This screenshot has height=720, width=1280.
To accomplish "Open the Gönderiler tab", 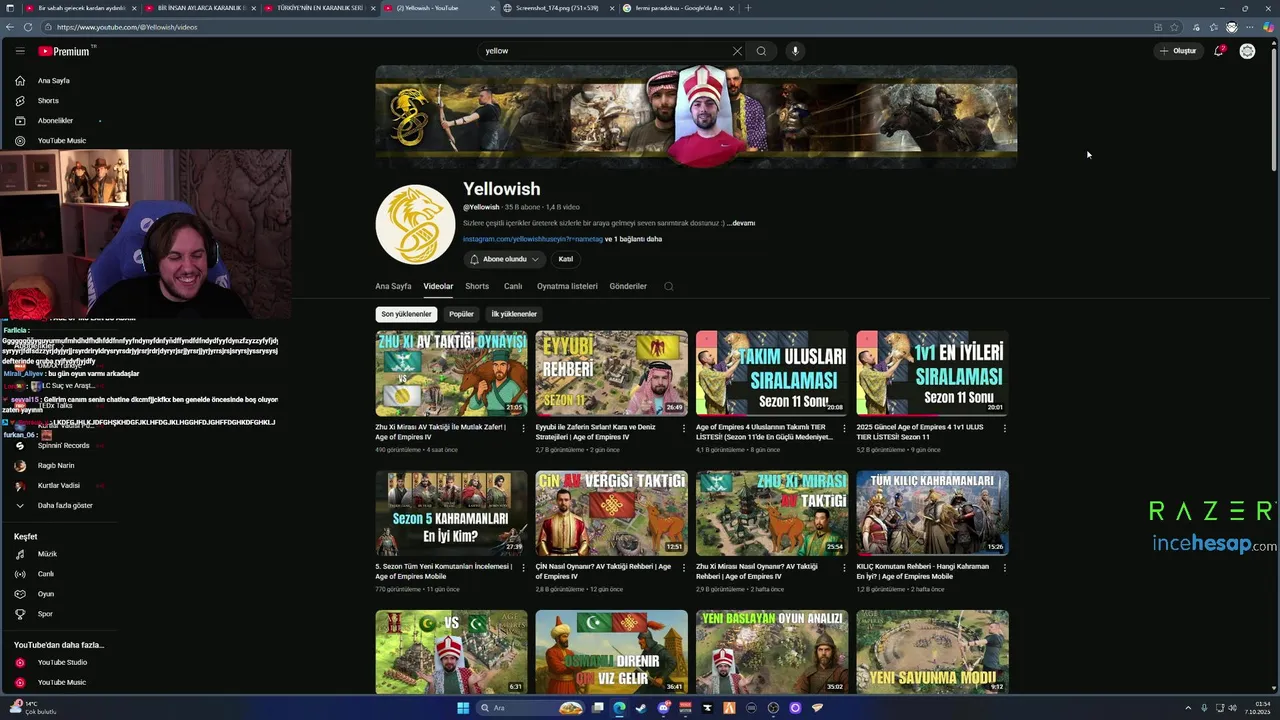I will pos(628,286).
